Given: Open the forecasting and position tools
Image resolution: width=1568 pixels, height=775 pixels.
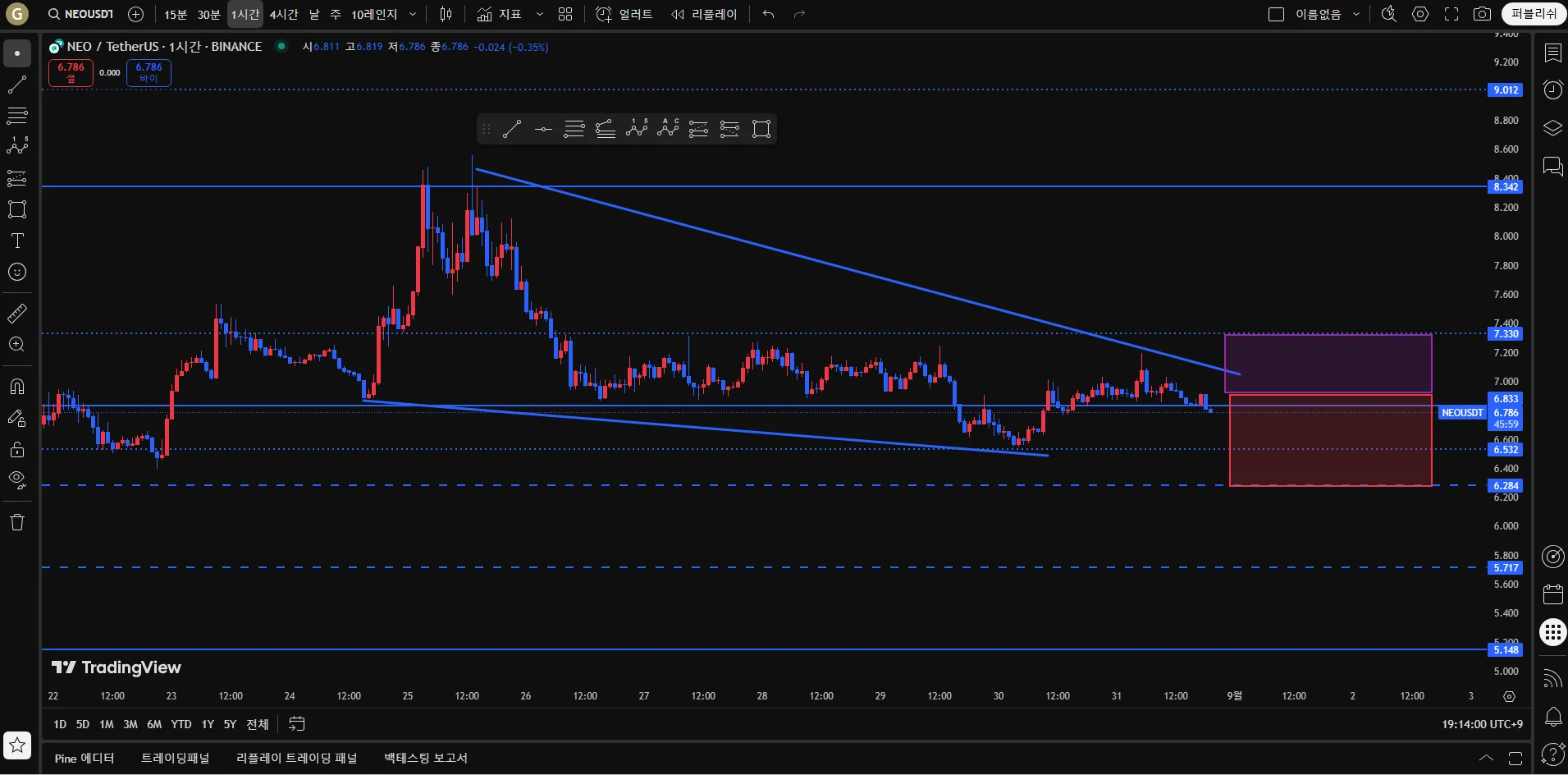Looking at the screenshot, I should pos(17,178).
